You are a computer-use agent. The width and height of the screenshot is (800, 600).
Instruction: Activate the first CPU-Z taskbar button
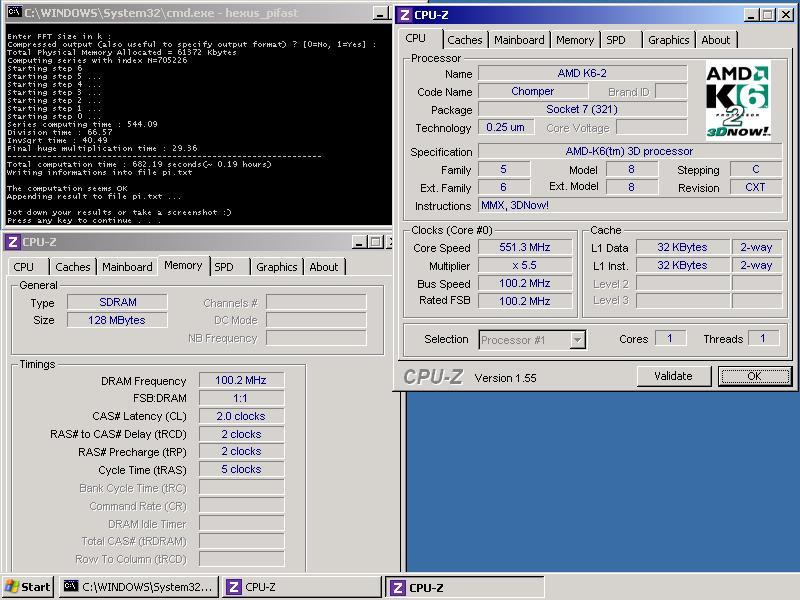(301, 587)
